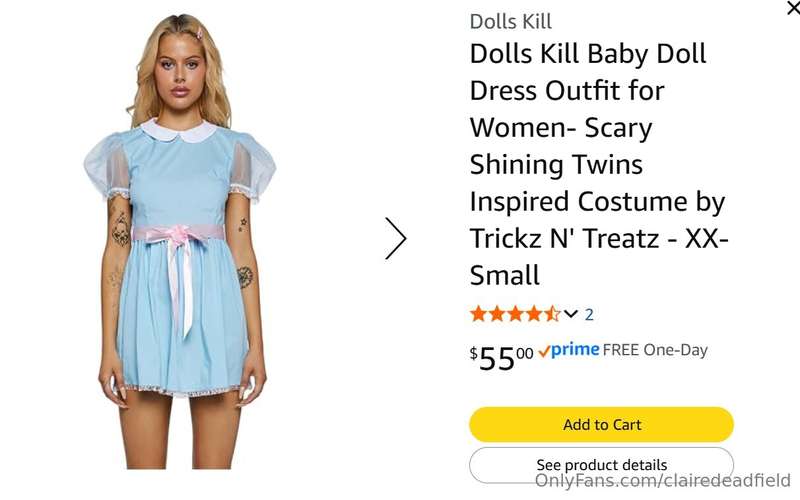The height and width of the screenshot is (500, 800).
Task: Expand the rating breakdown chevron
Action: pyautogui.click(x=571, y=314)
